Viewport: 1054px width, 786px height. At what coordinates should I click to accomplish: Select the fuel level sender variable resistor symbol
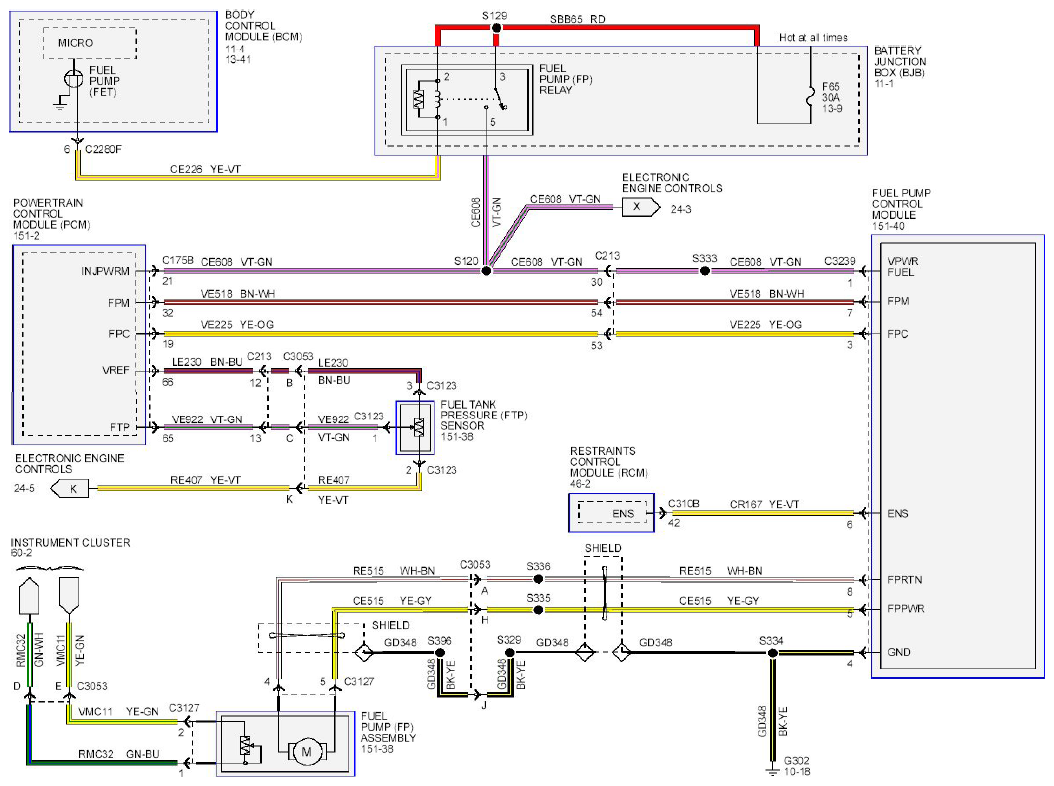coord(247,745)
